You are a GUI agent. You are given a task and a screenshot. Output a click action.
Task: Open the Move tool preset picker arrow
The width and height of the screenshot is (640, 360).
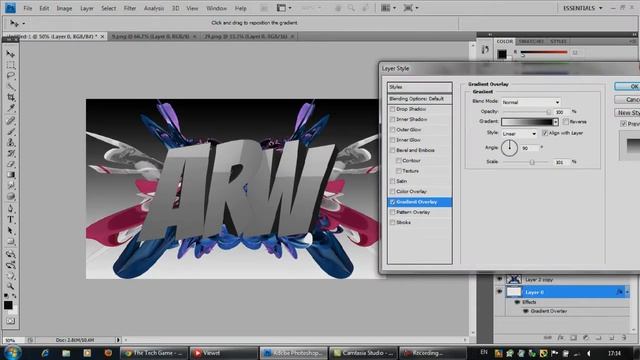click(24, 23)
